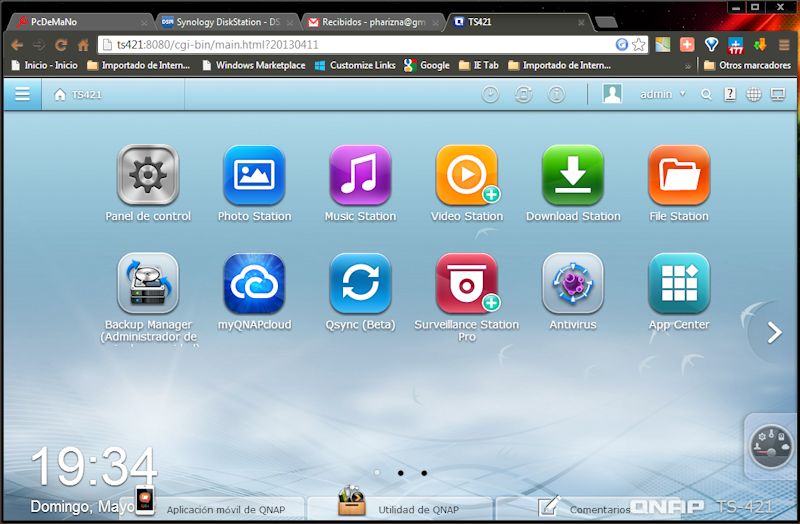Open Utilidad de QNAP link
This screenshot has height=524, width=800.
coord(418,509)
